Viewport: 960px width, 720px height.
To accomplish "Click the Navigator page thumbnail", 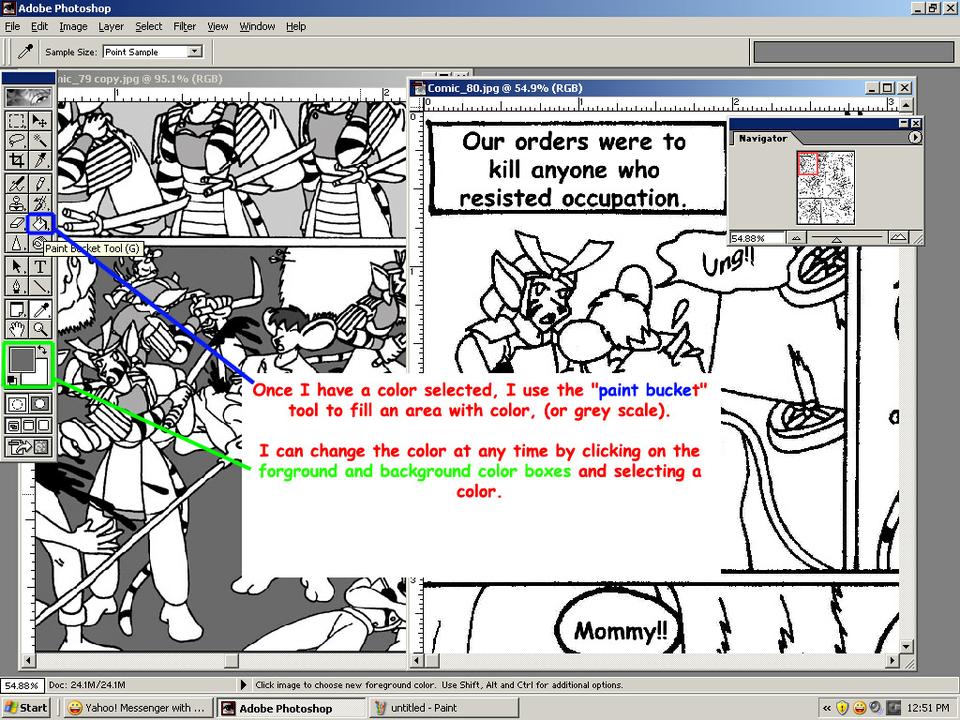I will point(825,187).
